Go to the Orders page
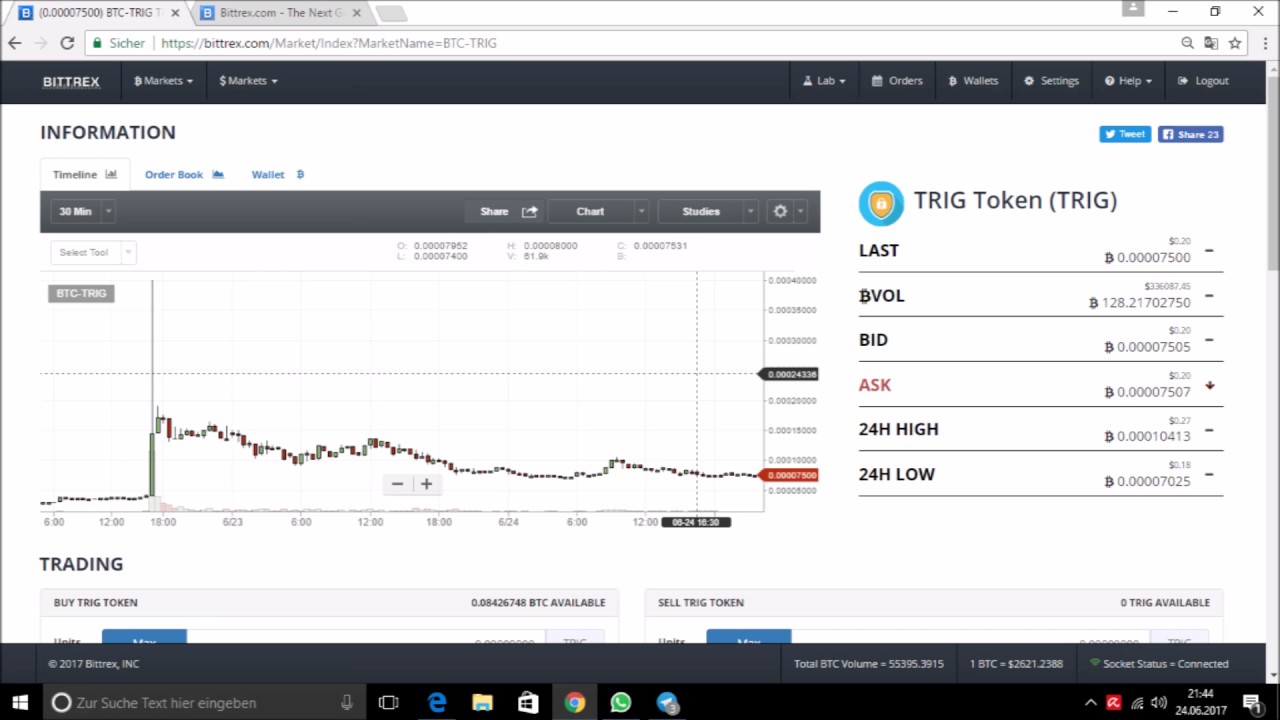This screenshot has width=1280, height=720. 897,81
